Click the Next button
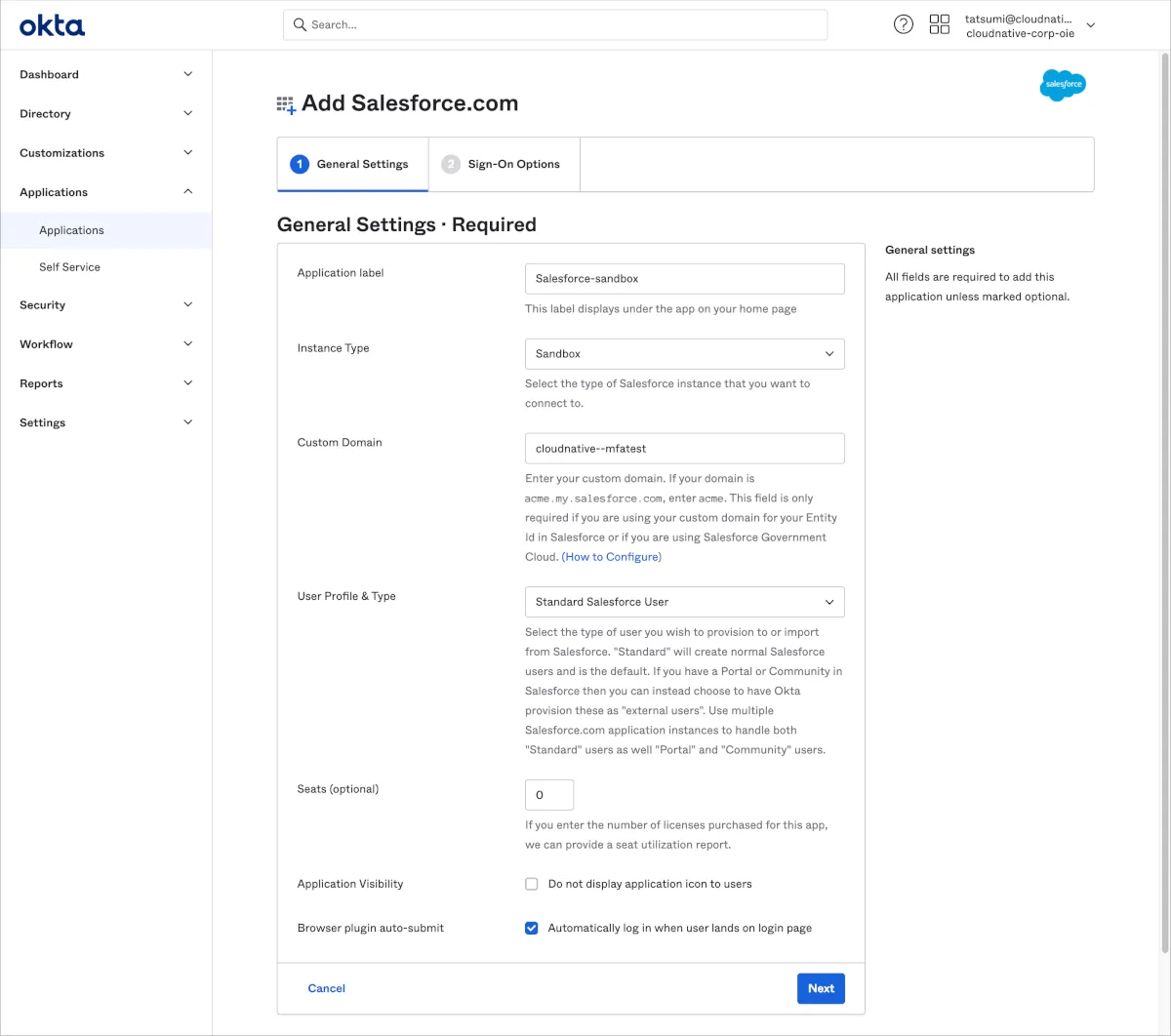This screenshot has width=1171, height=1036. click(821, 988)
